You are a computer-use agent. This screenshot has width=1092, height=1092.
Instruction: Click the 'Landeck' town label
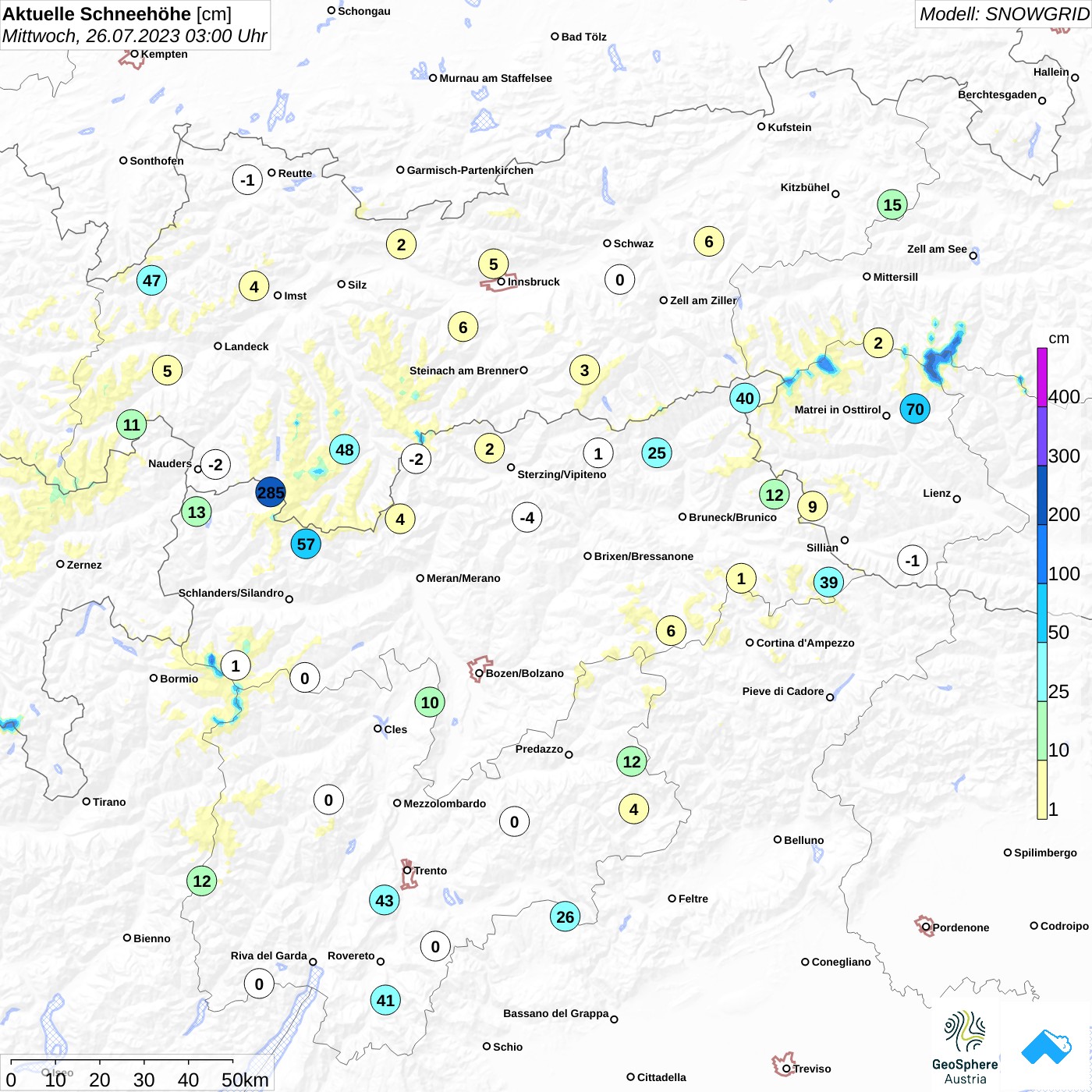coord(246,346)
